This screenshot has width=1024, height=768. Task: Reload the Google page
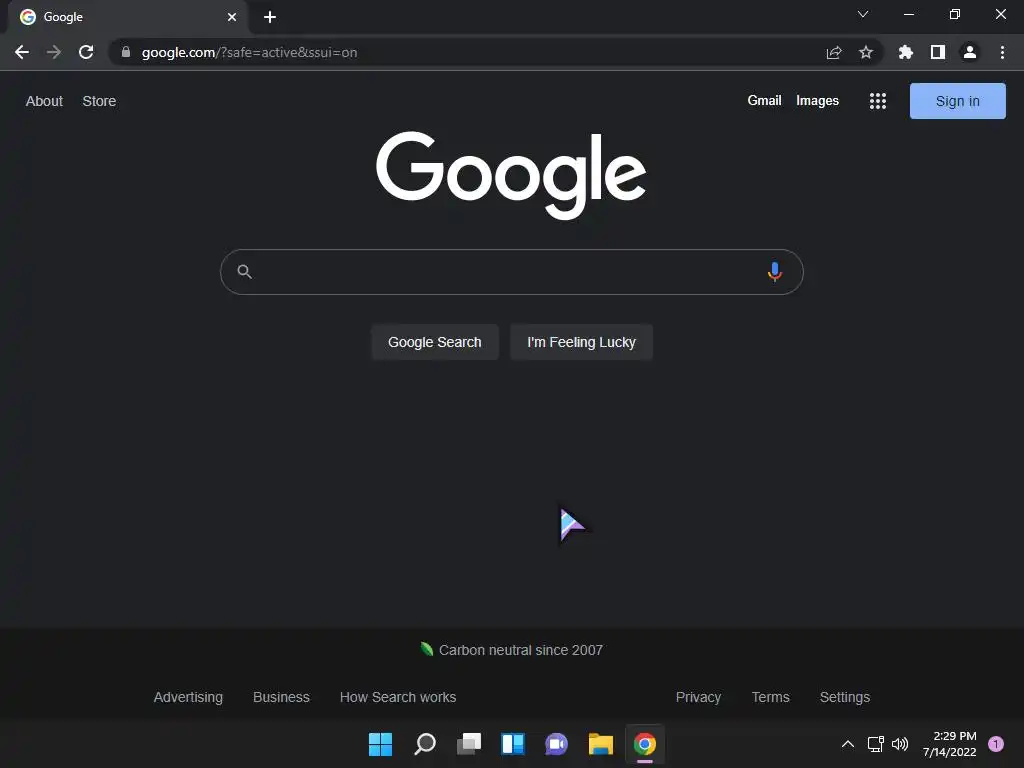[86, 52]
